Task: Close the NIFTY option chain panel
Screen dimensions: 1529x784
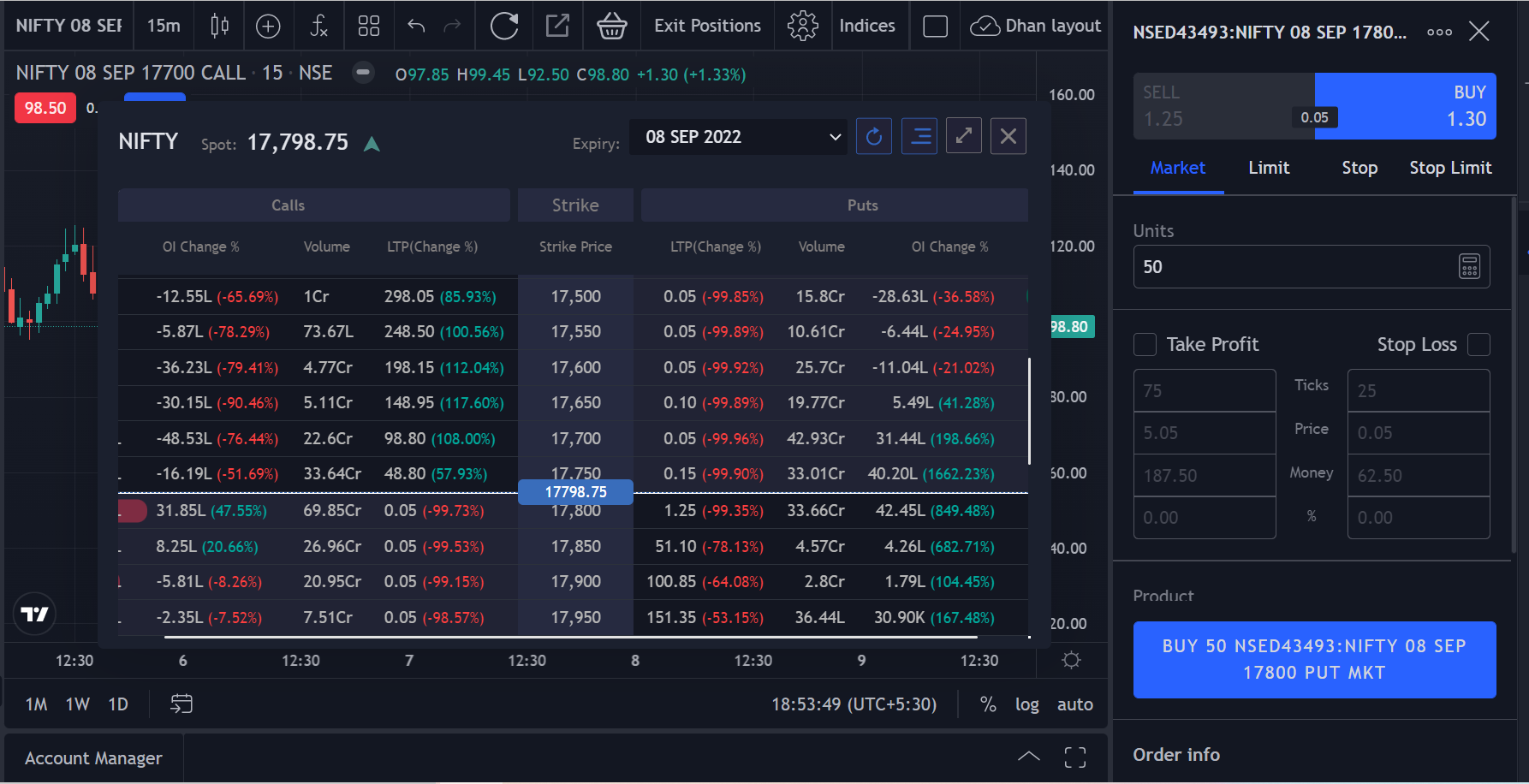Action: tap(1008, 136)
